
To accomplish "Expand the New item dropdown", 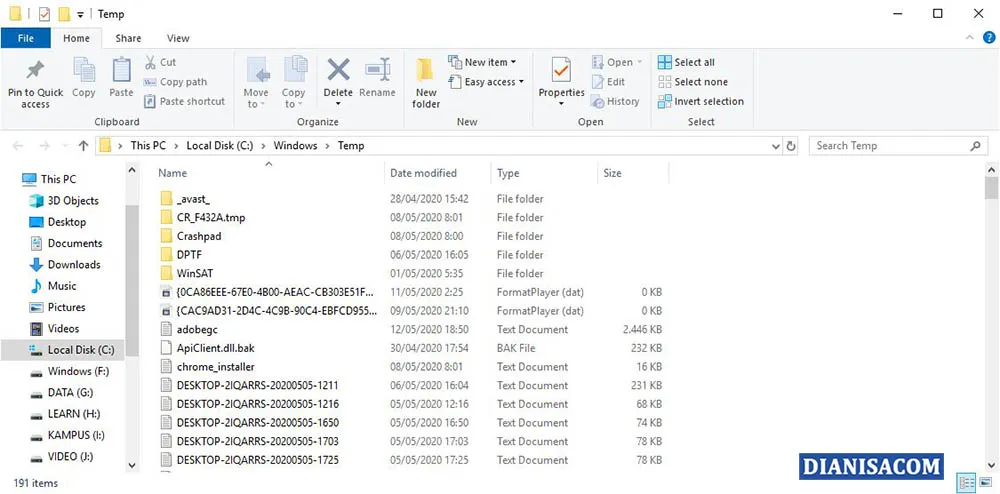I will (x=482, y=62).
